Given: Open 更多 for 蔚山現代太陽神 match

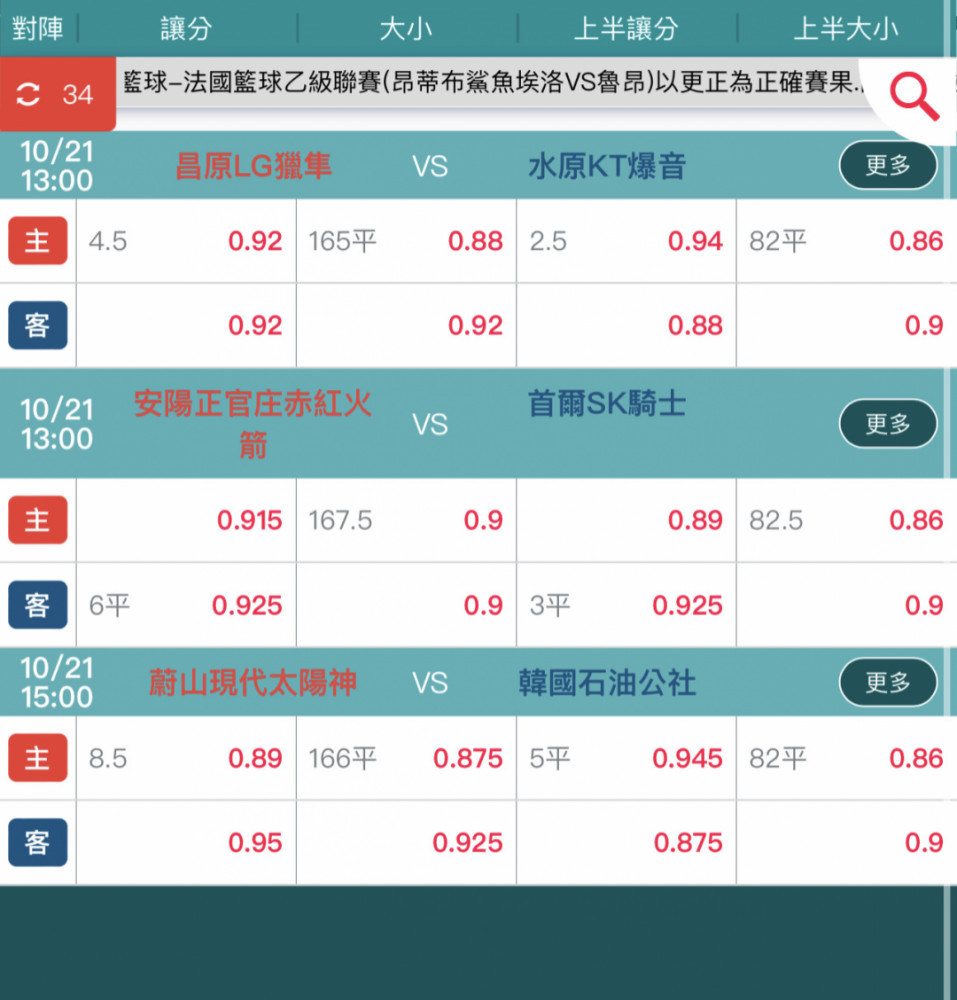Looking at the screenshot, I should [888, 682].
